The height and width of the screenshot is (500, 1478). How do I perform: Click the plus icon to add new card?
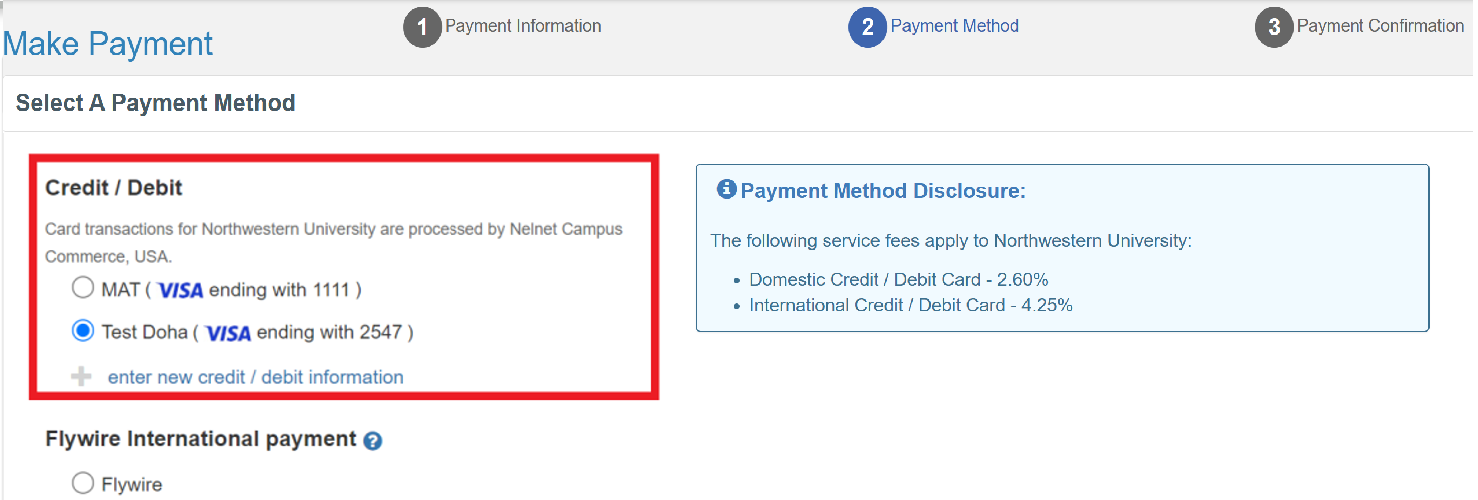(81, 377)
